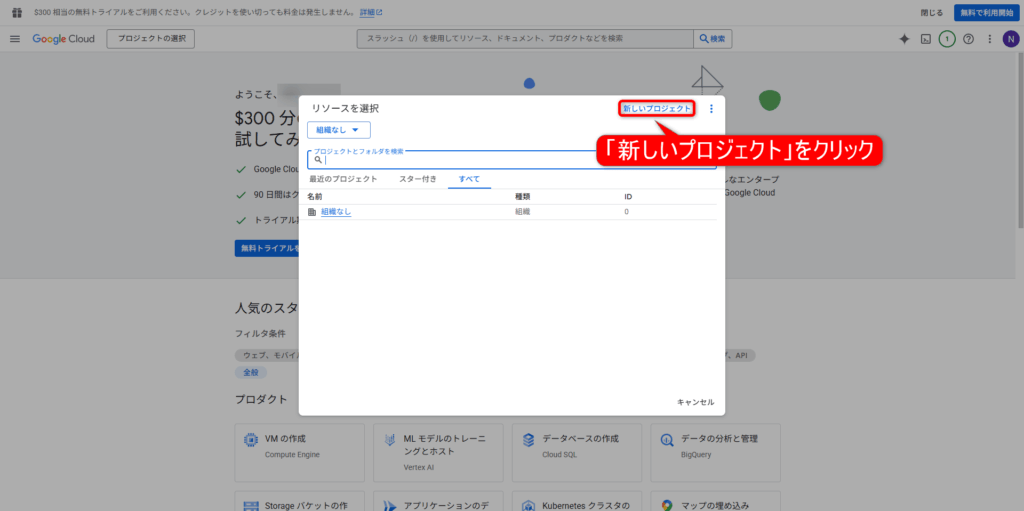Click the 無料で利用開始 button
This screenshot has width=1024, height=511.
[x=985, y=12]
